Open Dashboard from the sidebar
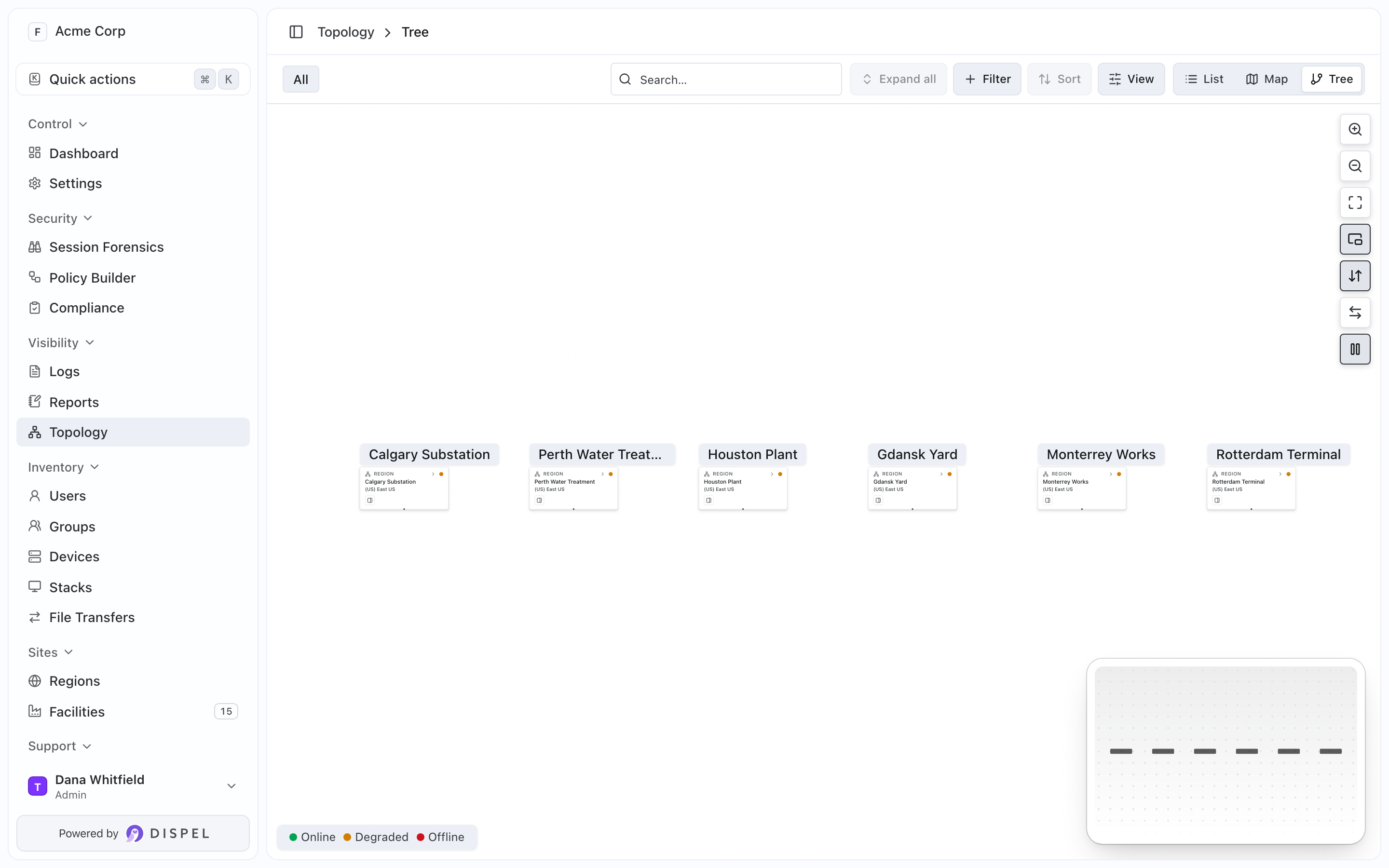The height and width of the screenshot is (868, 1389). (x=133, y=153)
